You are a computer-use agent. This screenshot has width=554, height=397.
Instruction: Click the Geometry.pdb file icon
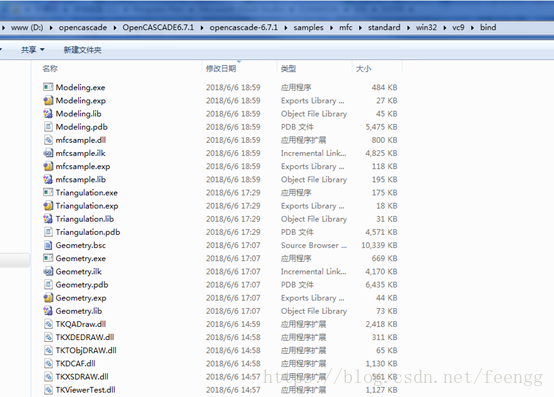coord(48,284)
